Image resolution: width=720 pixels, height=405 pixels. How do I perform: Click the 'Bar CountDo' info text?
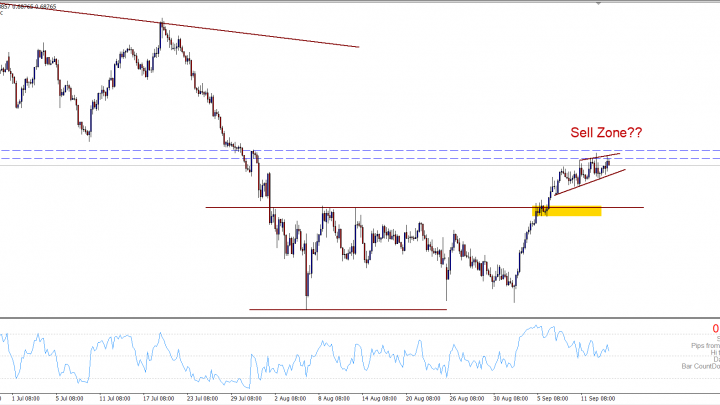(698, 367)
